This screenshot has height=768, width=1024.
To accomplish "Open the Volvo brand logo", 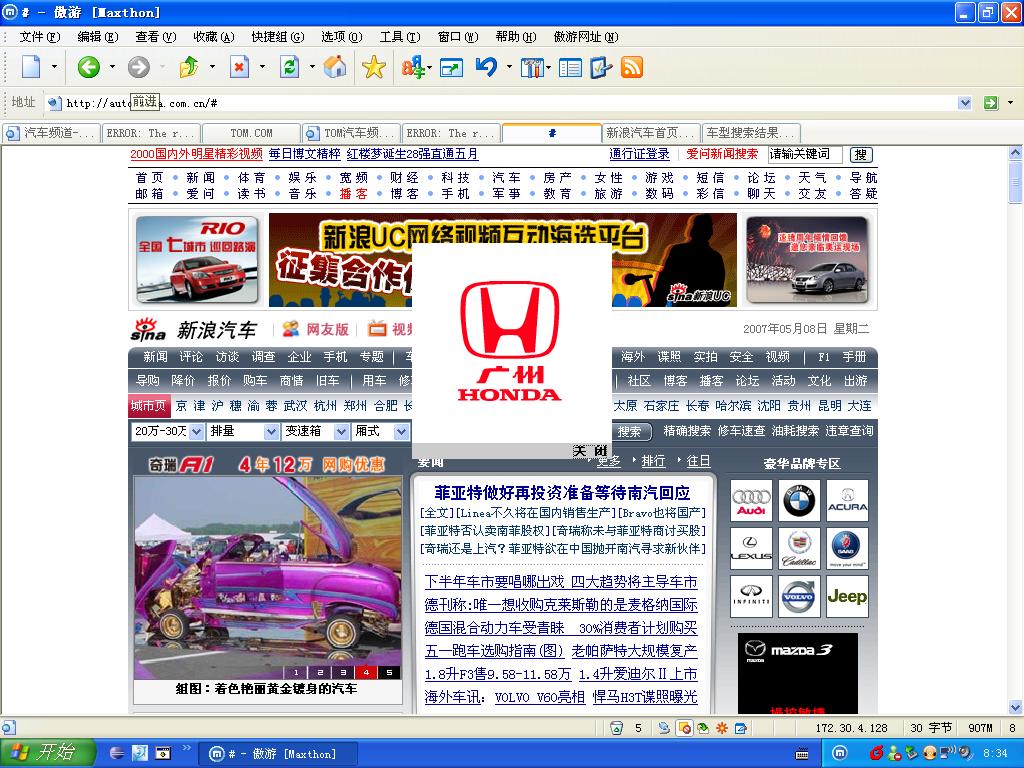I will (x=799, y=596).
